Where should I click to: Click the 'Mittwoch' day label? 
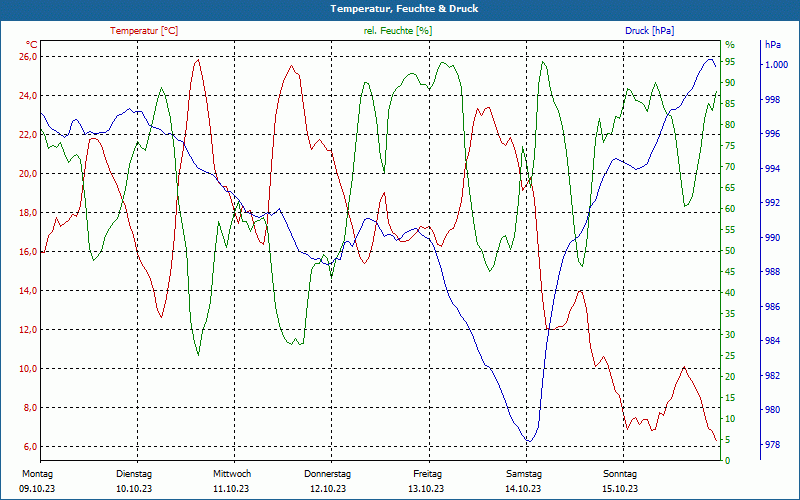tap(232, 474)
